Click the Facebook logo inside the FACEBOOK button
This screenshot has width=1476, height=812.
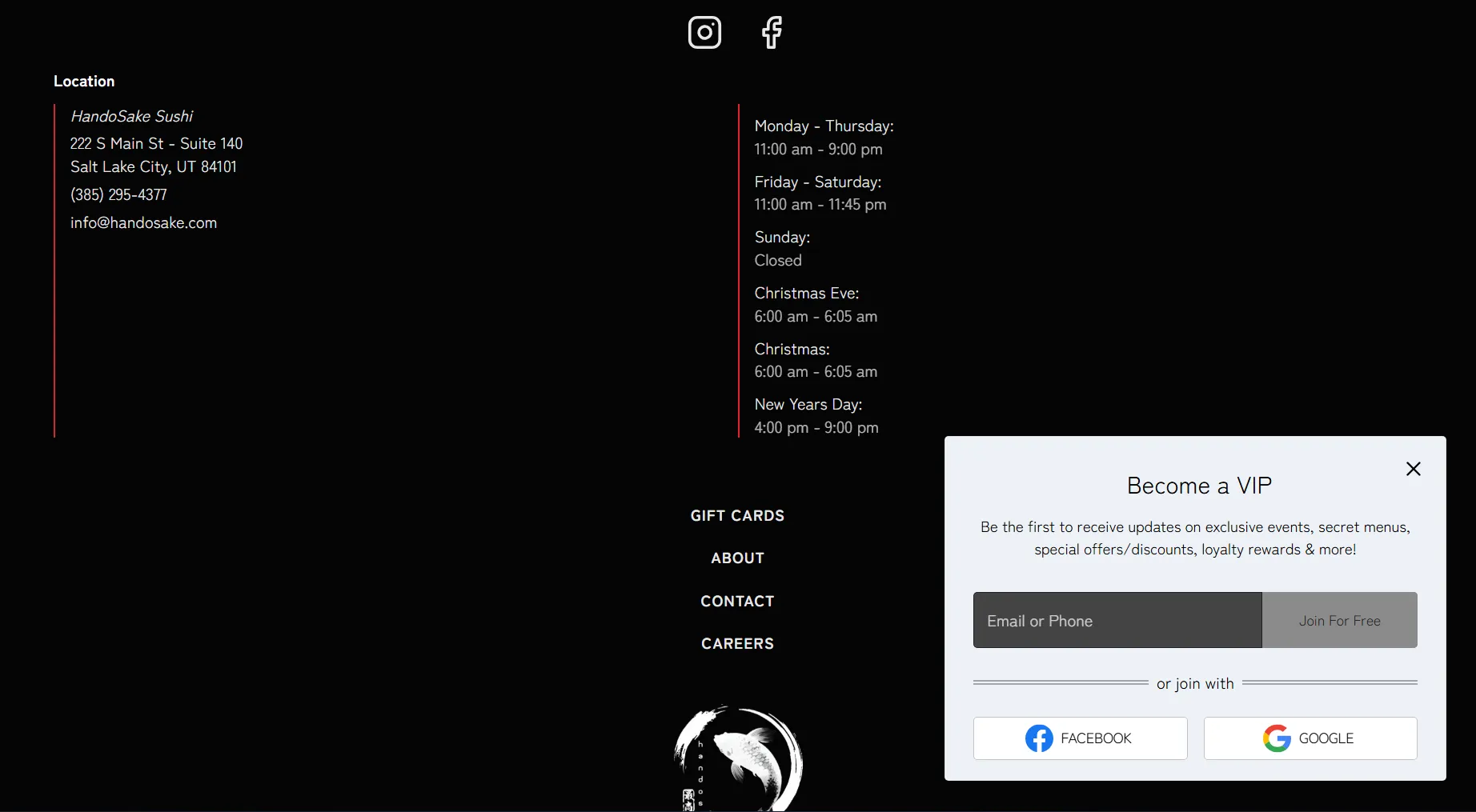pyautogui.click(x=1039, y=738)
